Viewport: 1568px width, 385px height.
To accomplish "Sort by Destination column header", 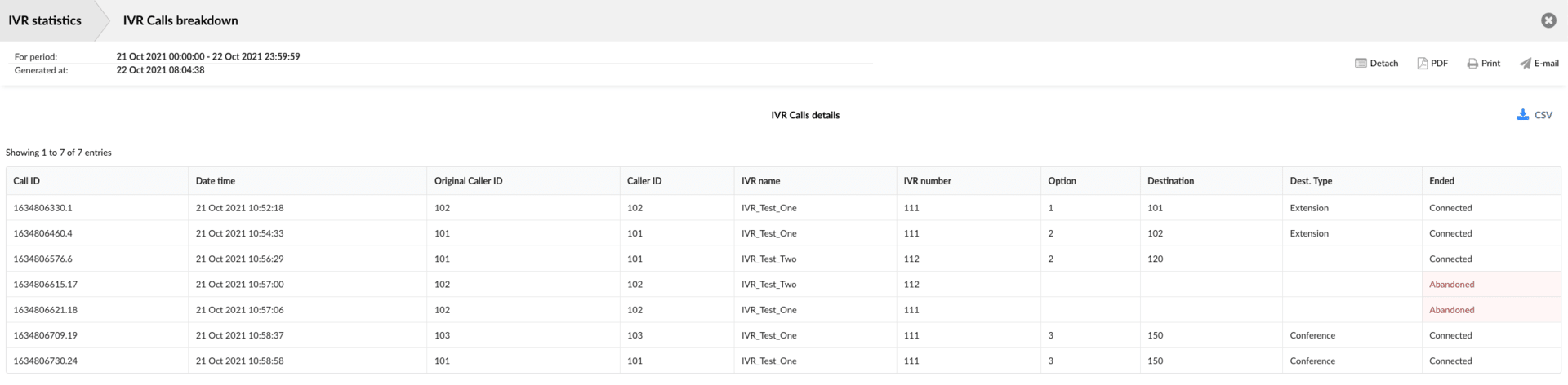I will (x=1171, y=181).
